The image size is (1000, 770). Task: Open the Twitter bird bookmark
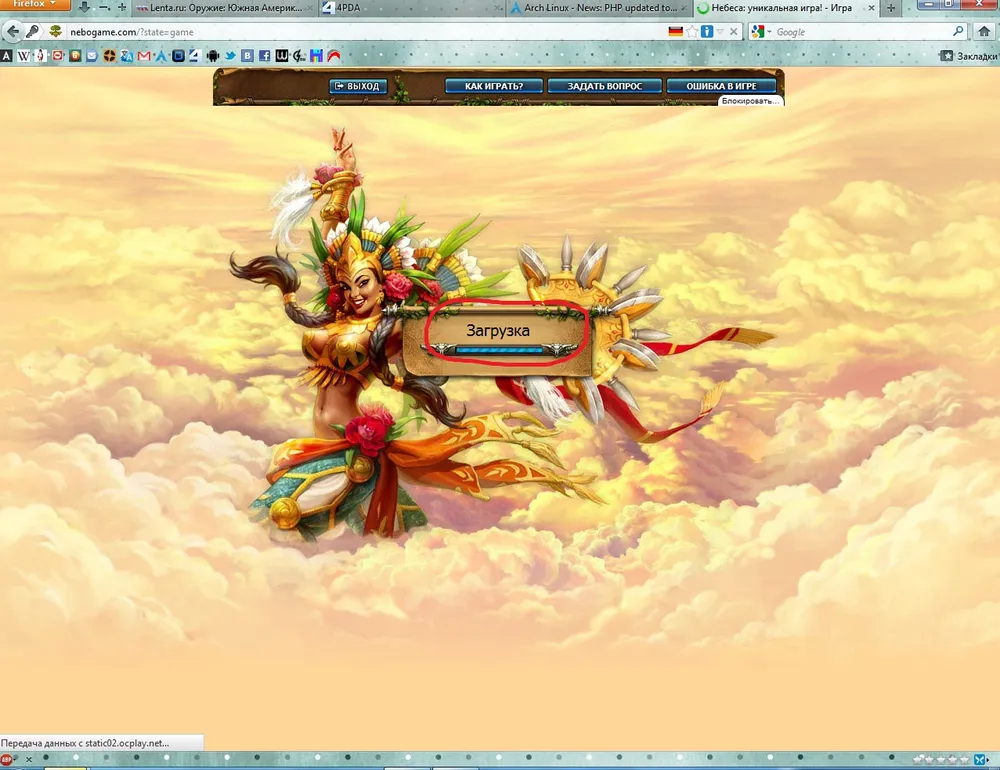[x=230, y=56]
